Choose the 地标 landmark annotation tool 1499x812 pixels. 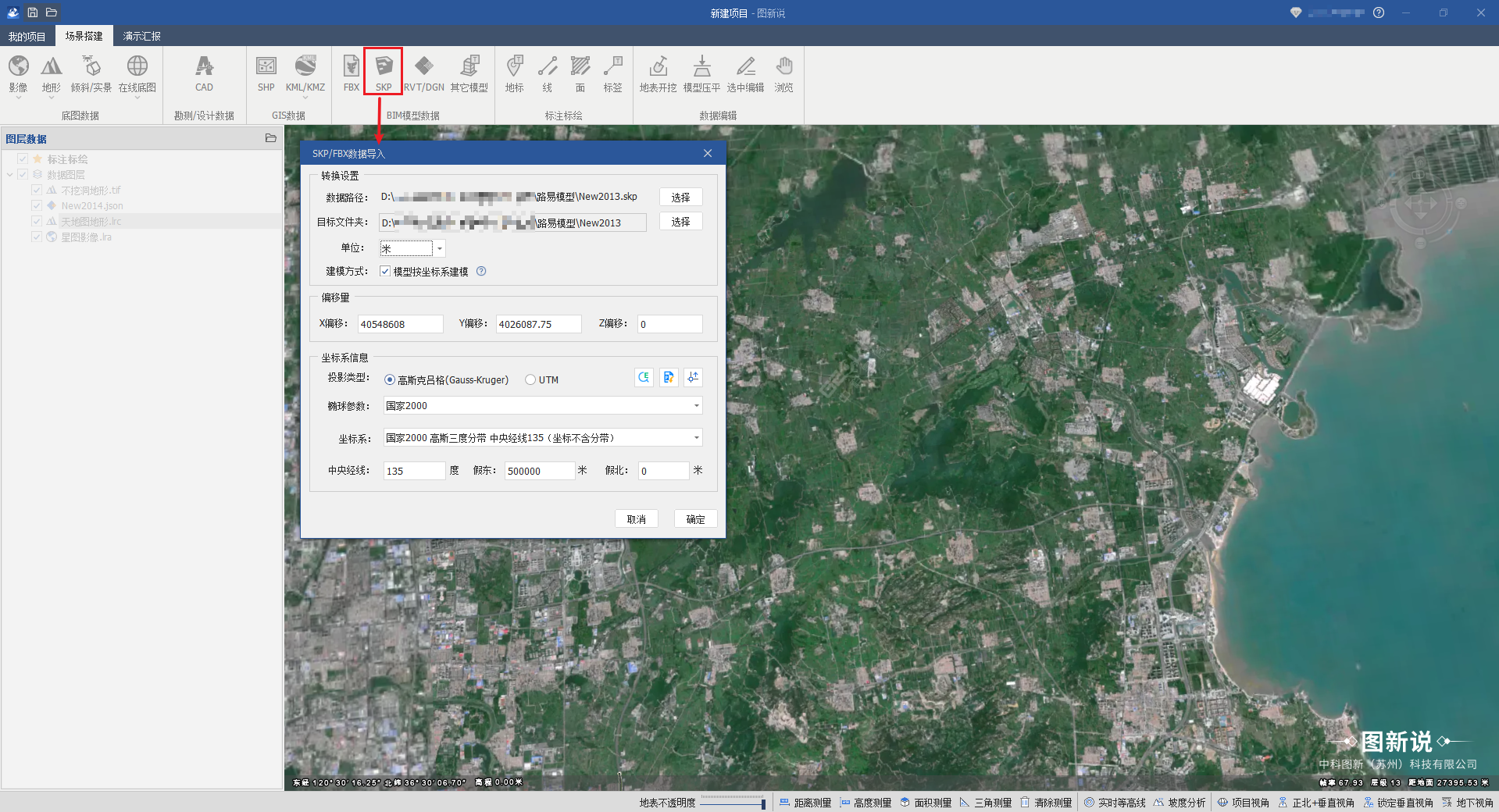514,73
